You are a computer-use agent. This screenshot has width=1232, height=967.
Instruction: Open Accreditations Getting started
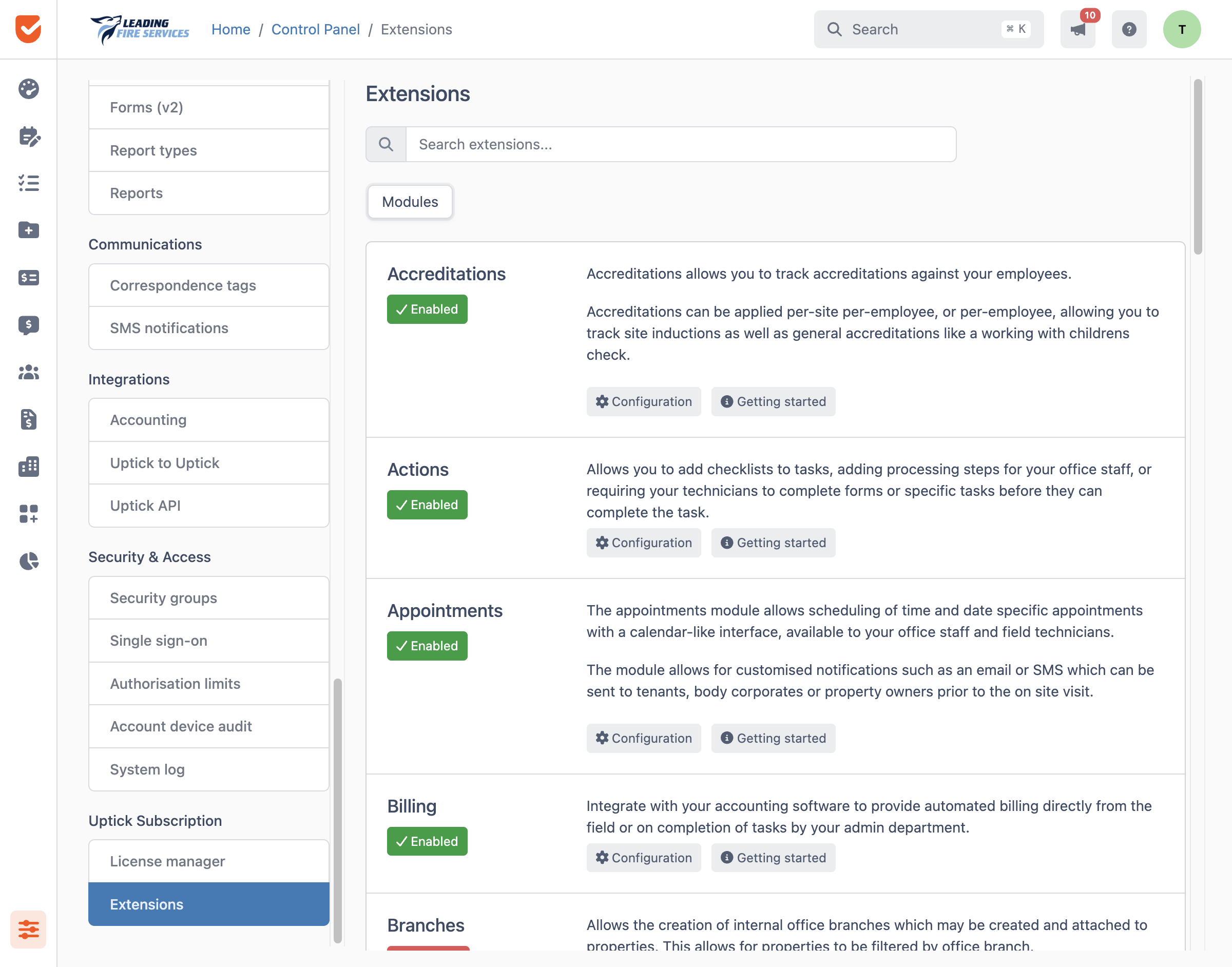pyautogui.click(x=774, y=401)
